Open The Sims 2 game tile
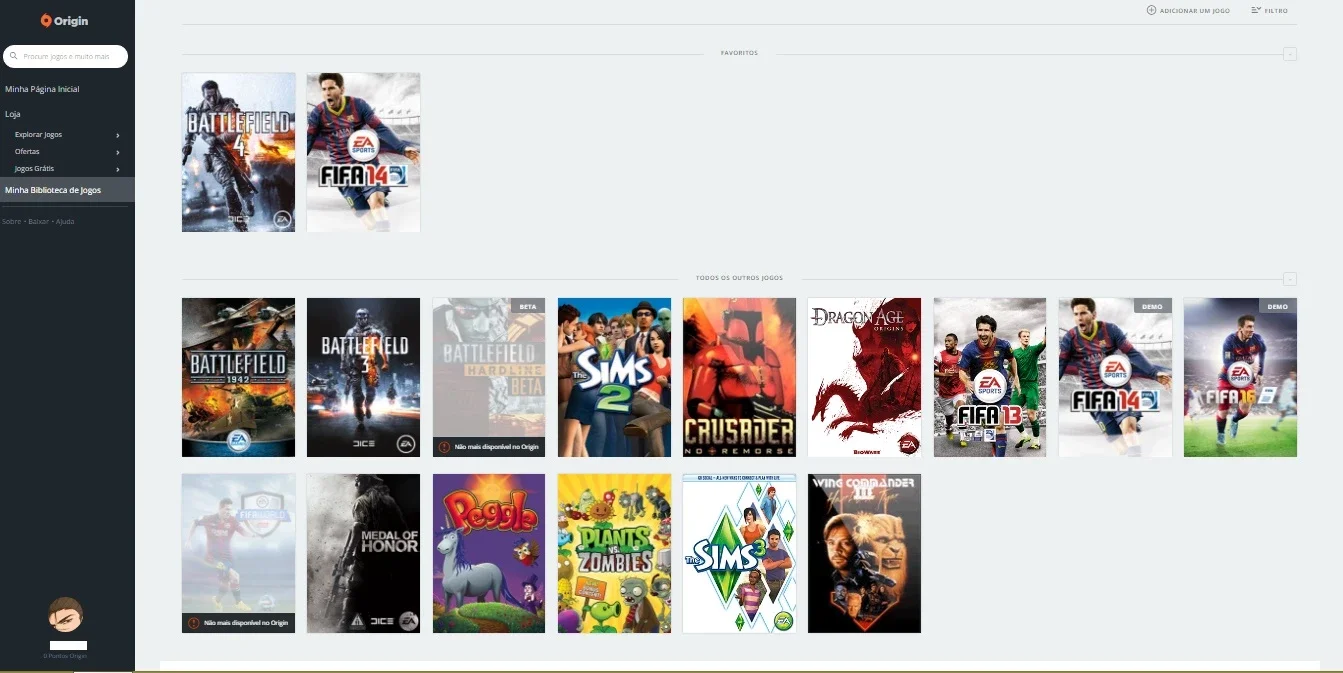 coord(614,377)
